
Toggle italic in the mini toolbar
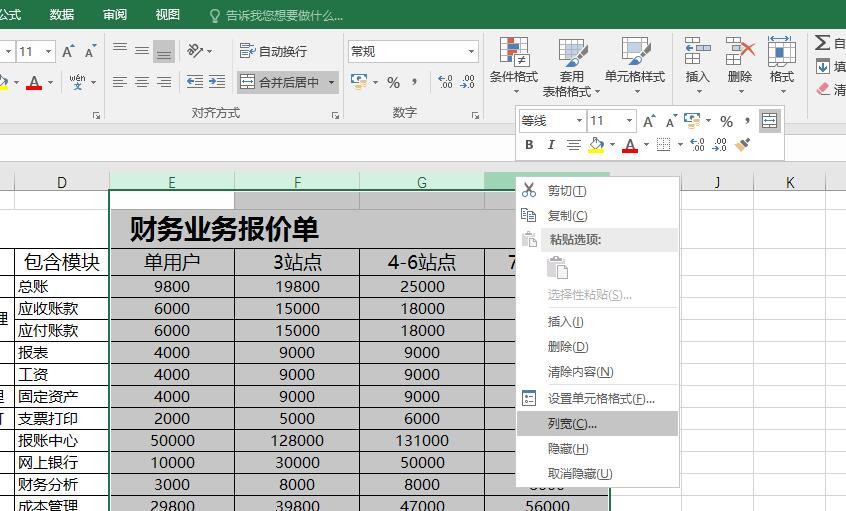pos(551,145)
